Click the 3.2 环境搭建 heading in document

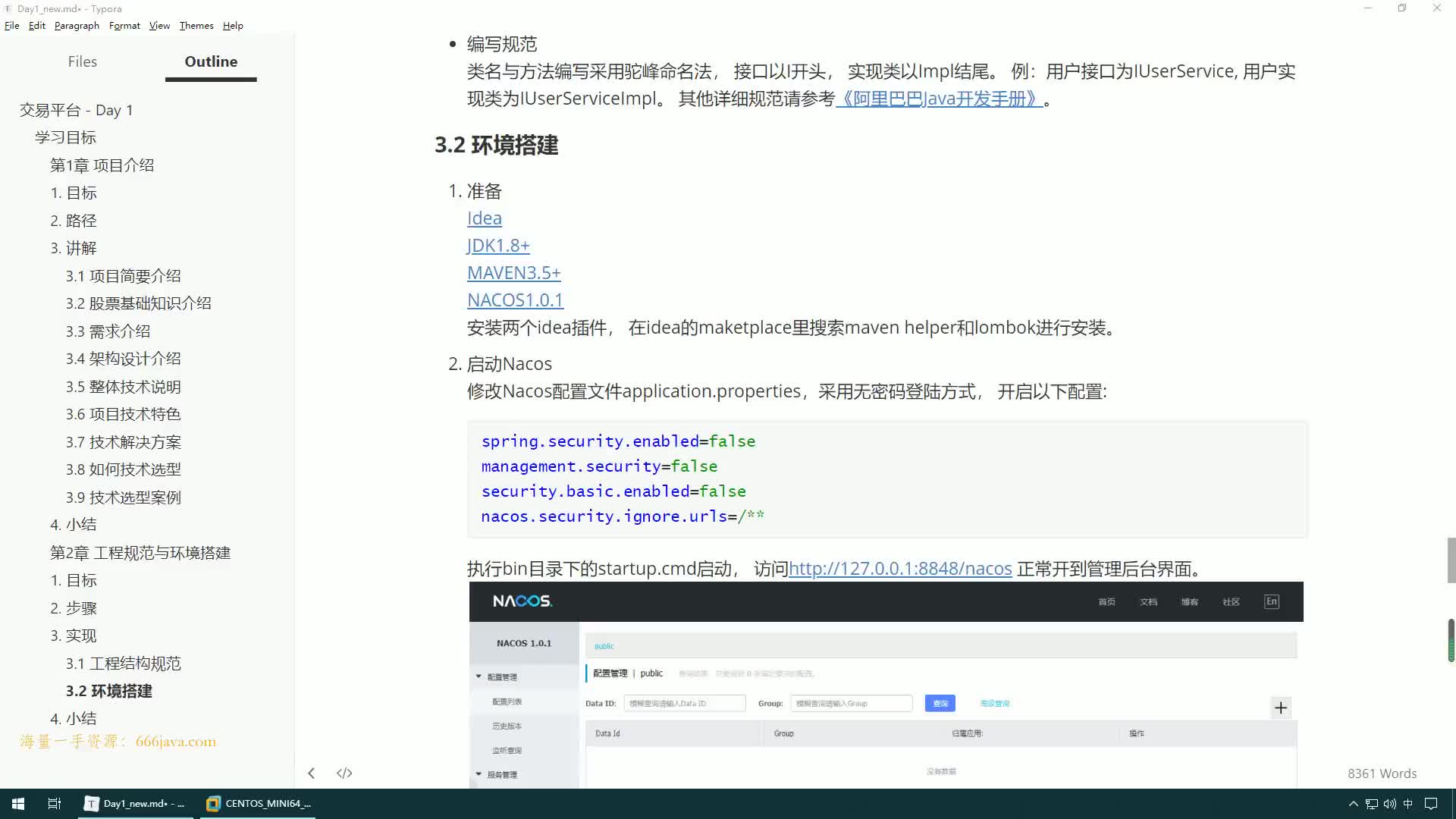pyautogui.click(x=497, y=145)
